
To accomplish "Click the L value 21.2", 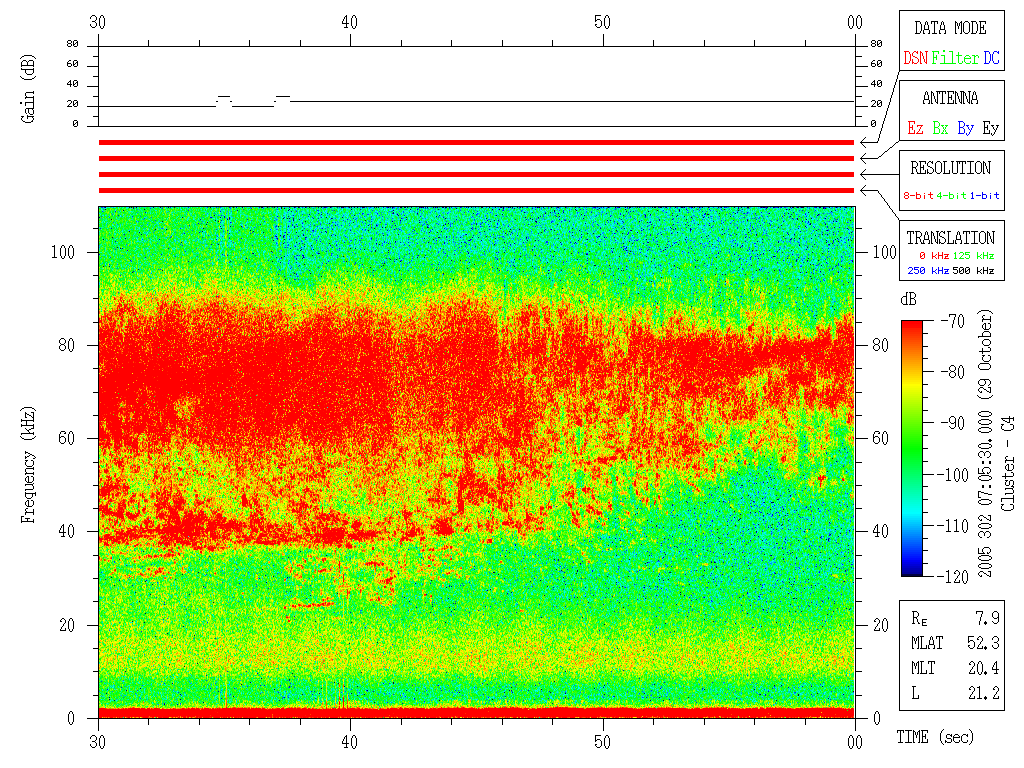I will point(983,693).
